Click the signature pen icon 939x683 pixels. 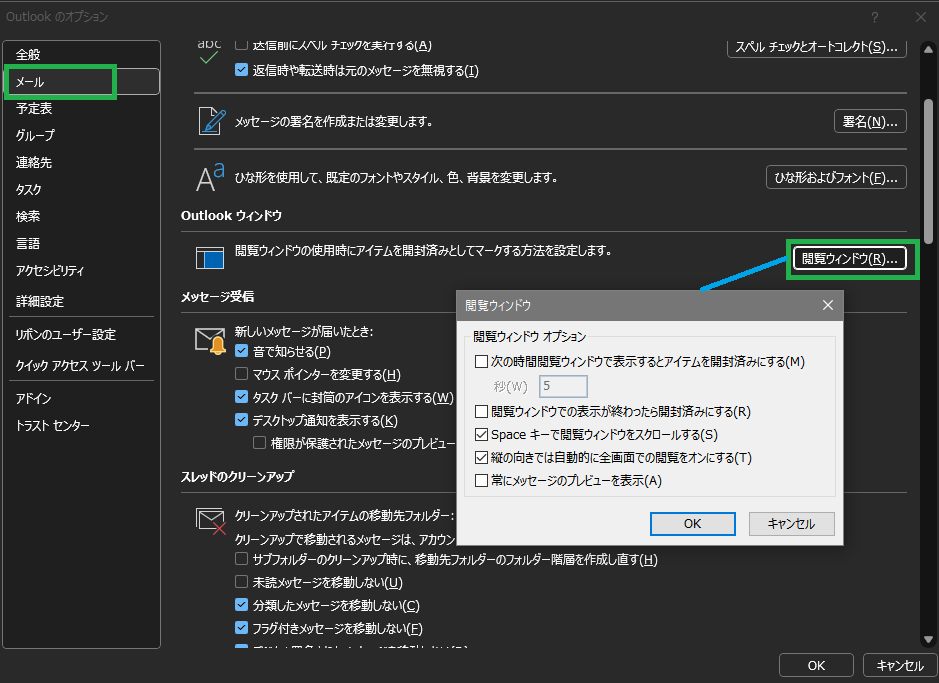pyautogui.click(x=210, y=120)
